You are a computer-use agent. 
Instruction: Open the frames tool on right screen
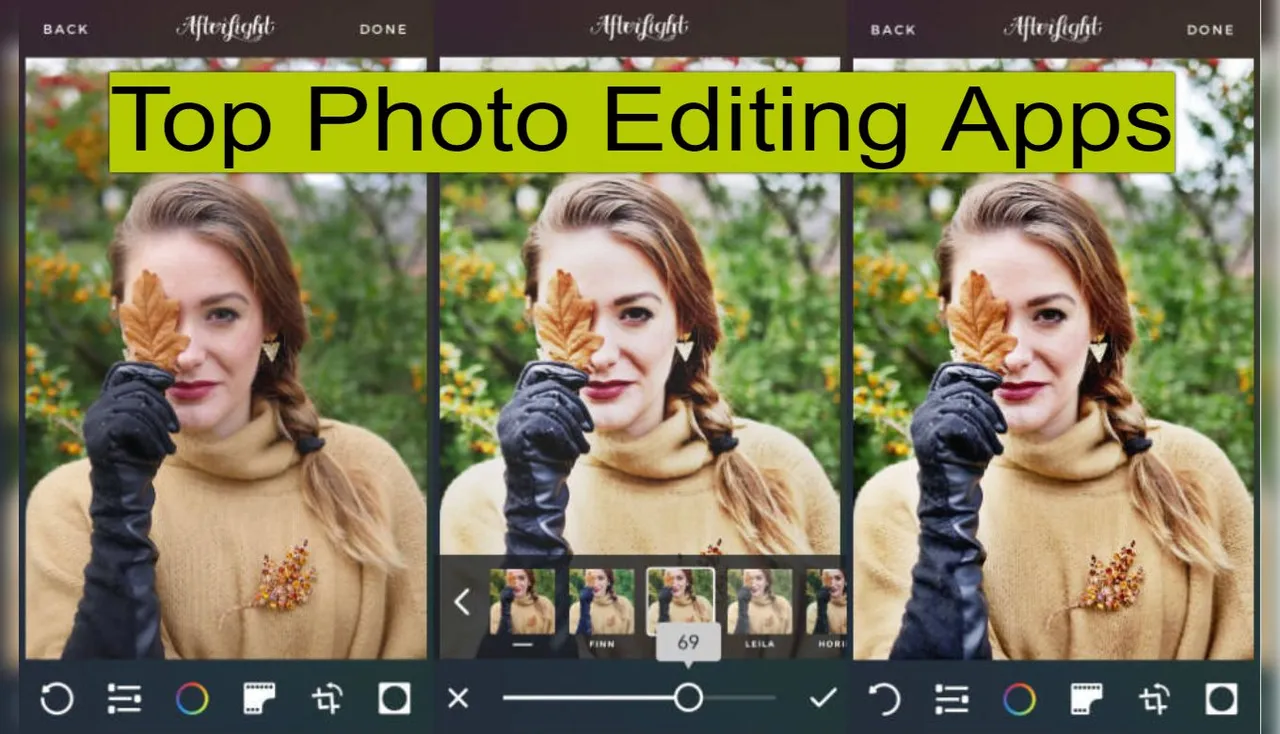pos(1221,698)
